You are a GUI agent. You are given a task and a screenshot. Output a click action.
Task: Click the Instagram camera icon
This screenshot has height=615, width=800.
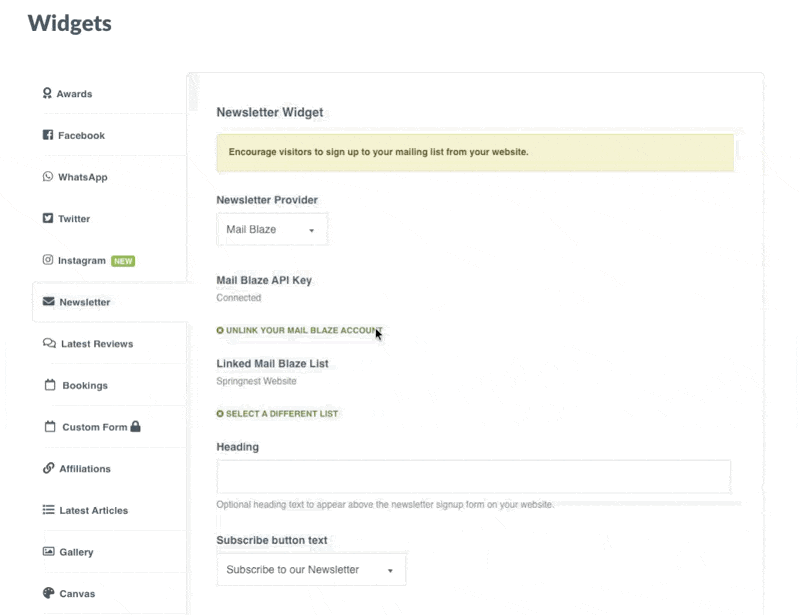[47, 260]
